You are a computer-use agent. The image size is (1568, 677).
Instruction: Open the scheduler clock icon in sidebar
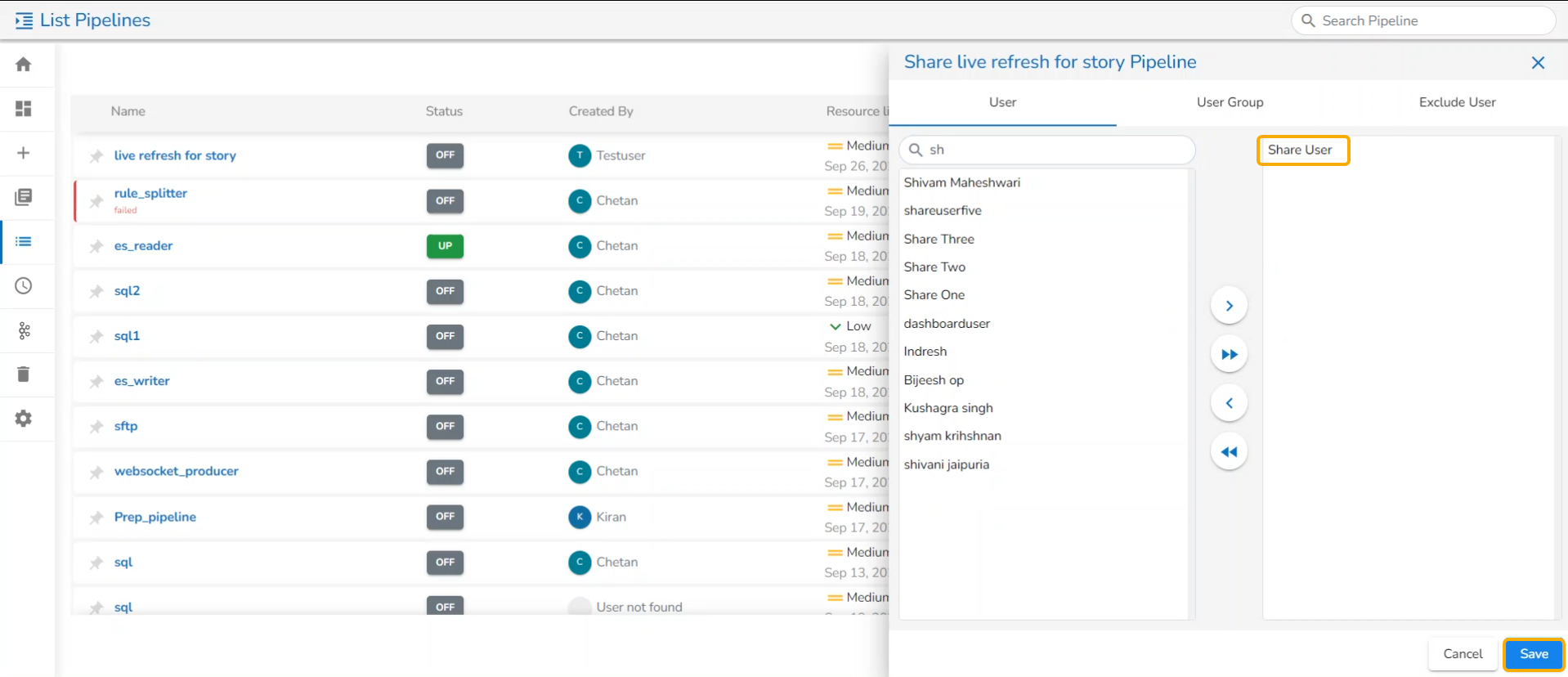24,286
